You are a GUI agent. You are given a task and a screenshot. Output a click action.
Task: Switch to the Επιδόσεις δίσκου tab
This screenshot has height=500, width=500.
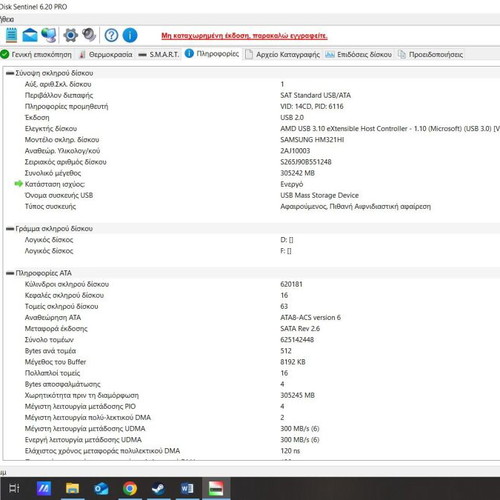coord(359,54)
